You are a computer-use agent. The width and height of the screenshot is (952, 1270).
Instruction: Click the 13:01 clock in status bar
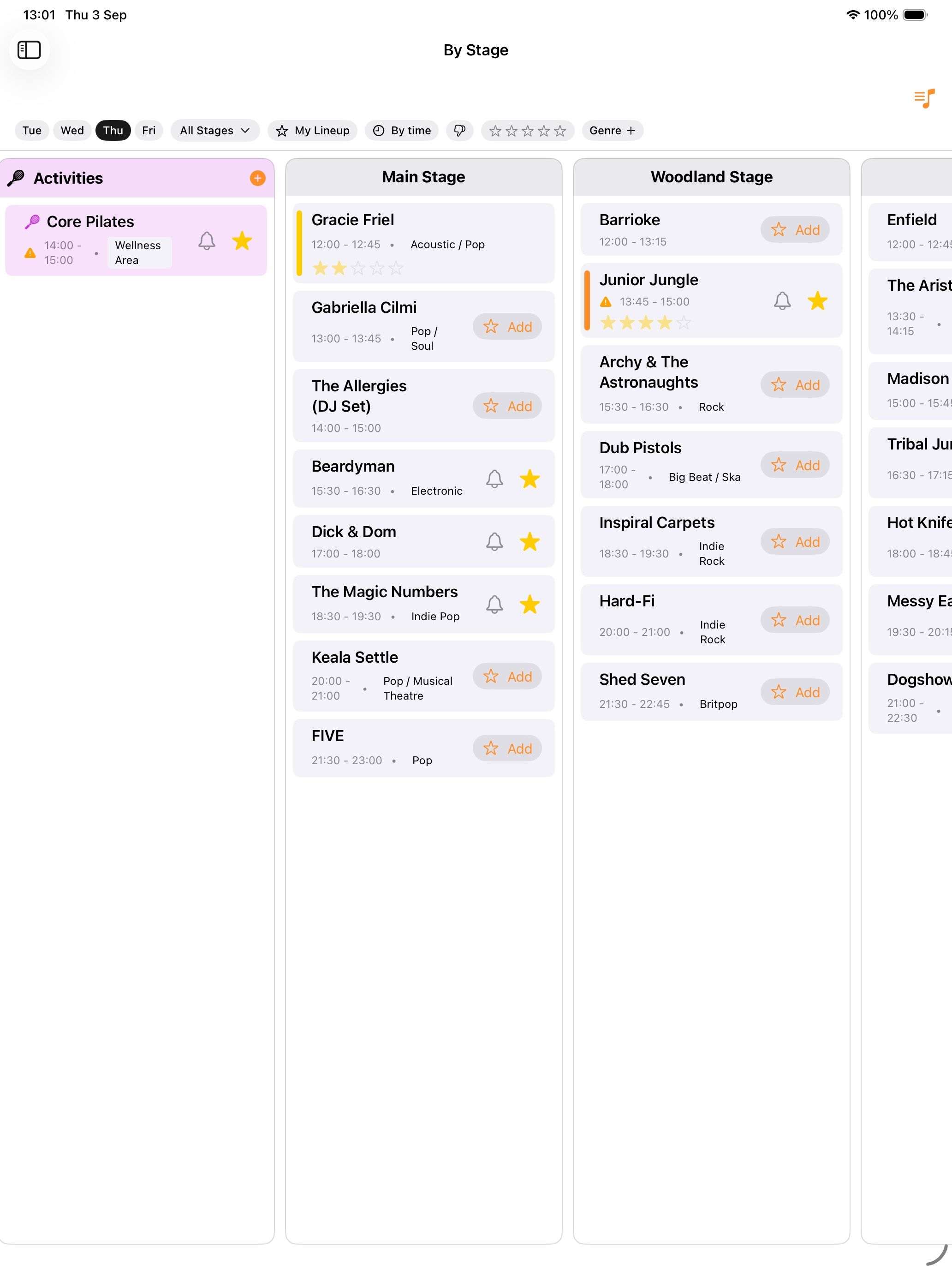pyautogui.click(x=39, y=15)
